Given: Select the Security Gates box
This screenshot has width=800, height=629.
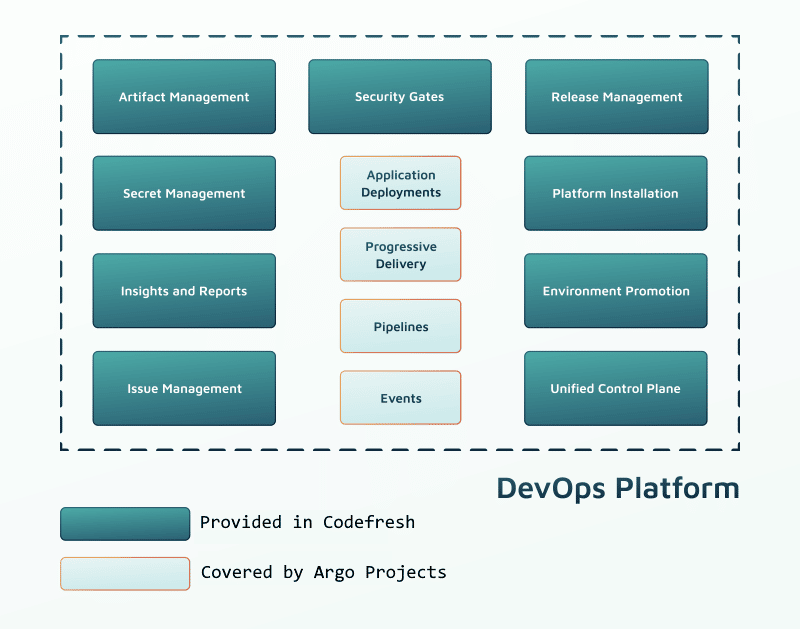Looking at the screenshot, I should coord(400,96).
